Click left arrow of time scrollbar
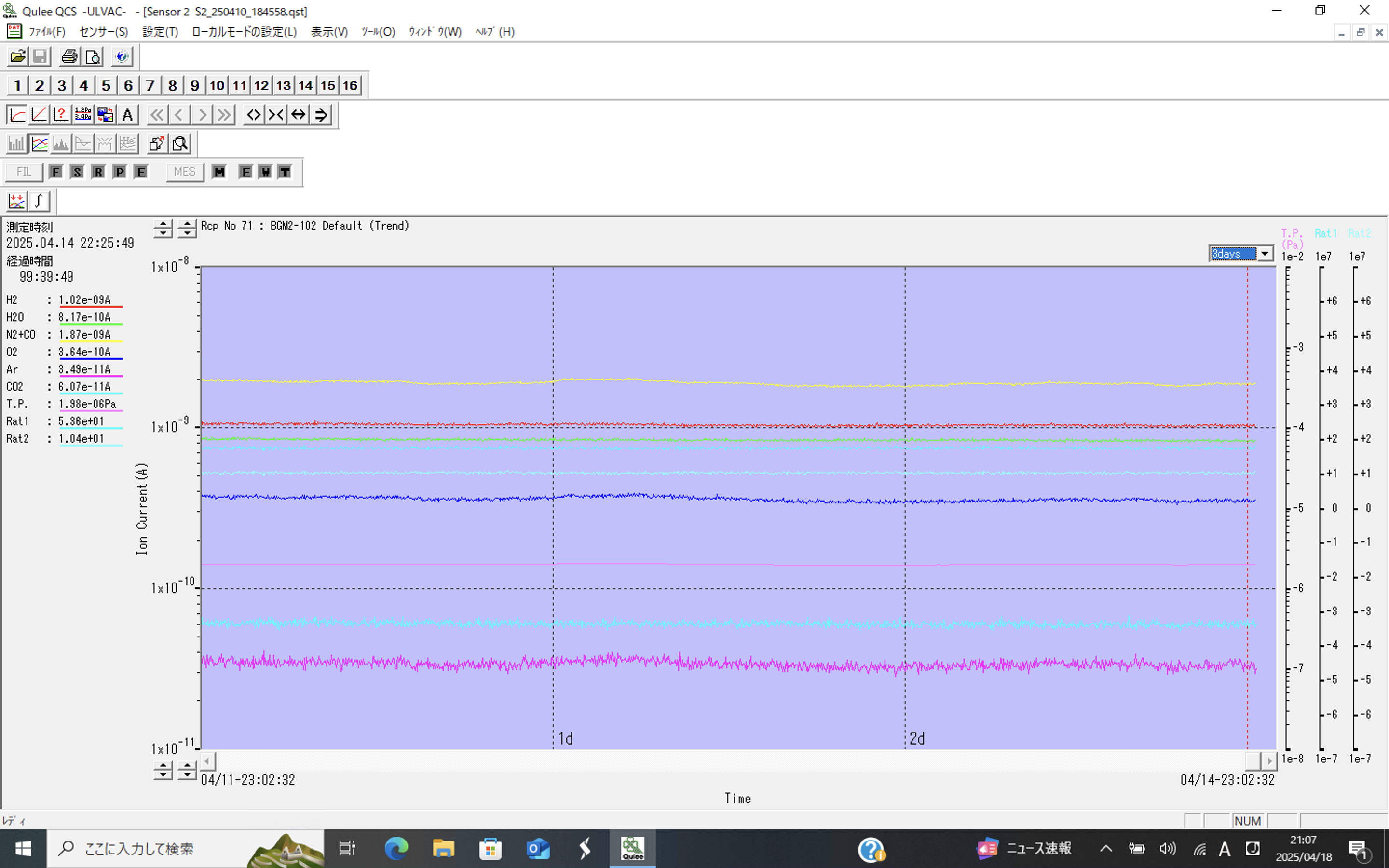Image resolution: width=1389 pixels, height=868 pixels. click(x=208, y=761)
